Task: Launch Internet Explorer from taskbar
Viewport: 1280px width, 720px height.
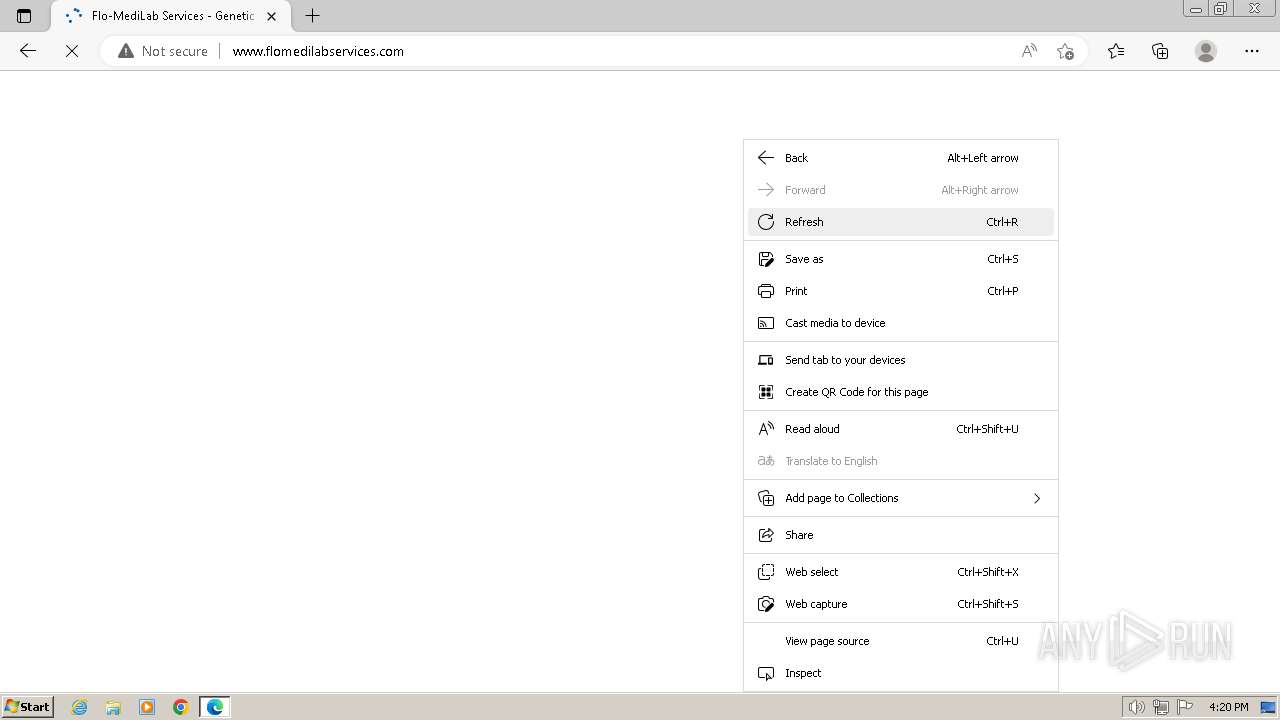Action: [80, 707]
